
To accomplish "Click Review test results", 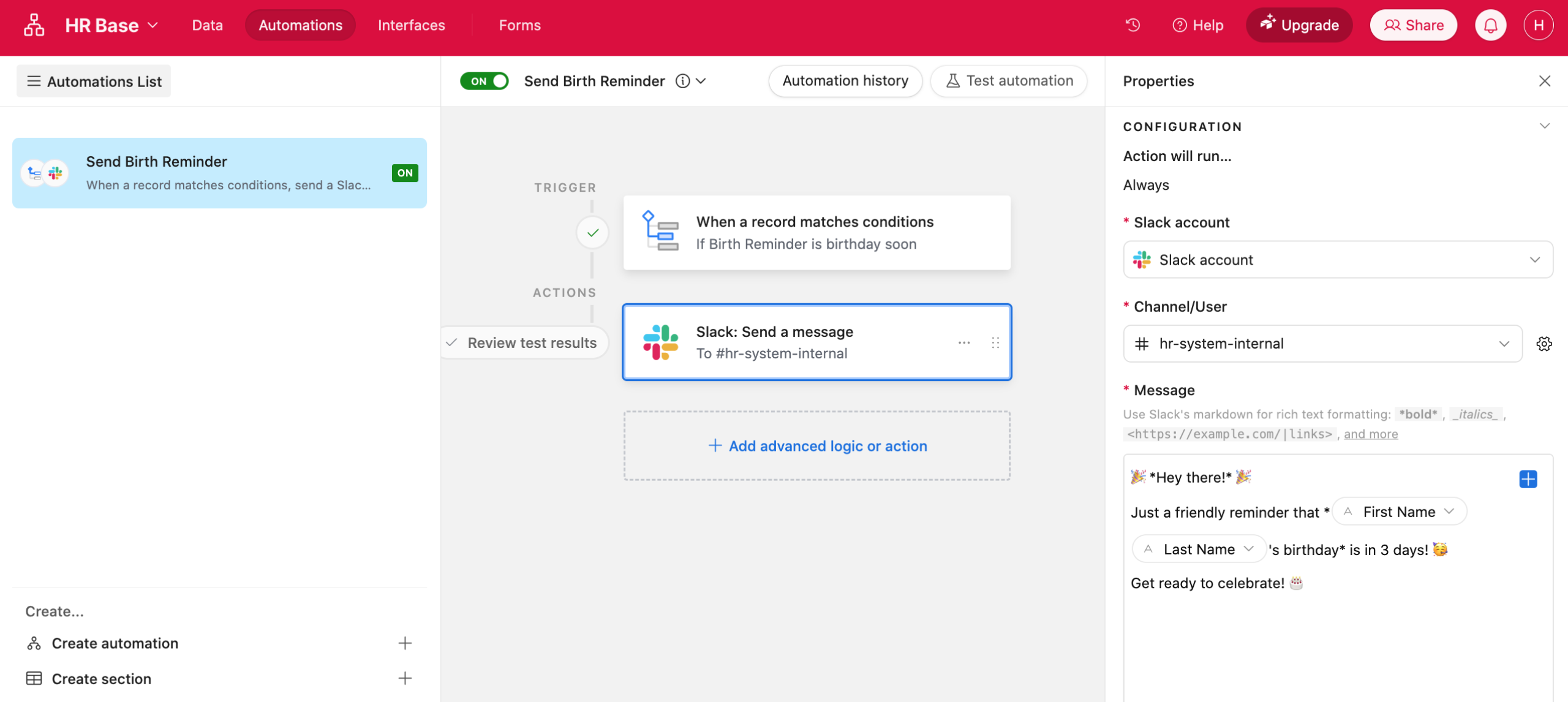I will [525, 342].
